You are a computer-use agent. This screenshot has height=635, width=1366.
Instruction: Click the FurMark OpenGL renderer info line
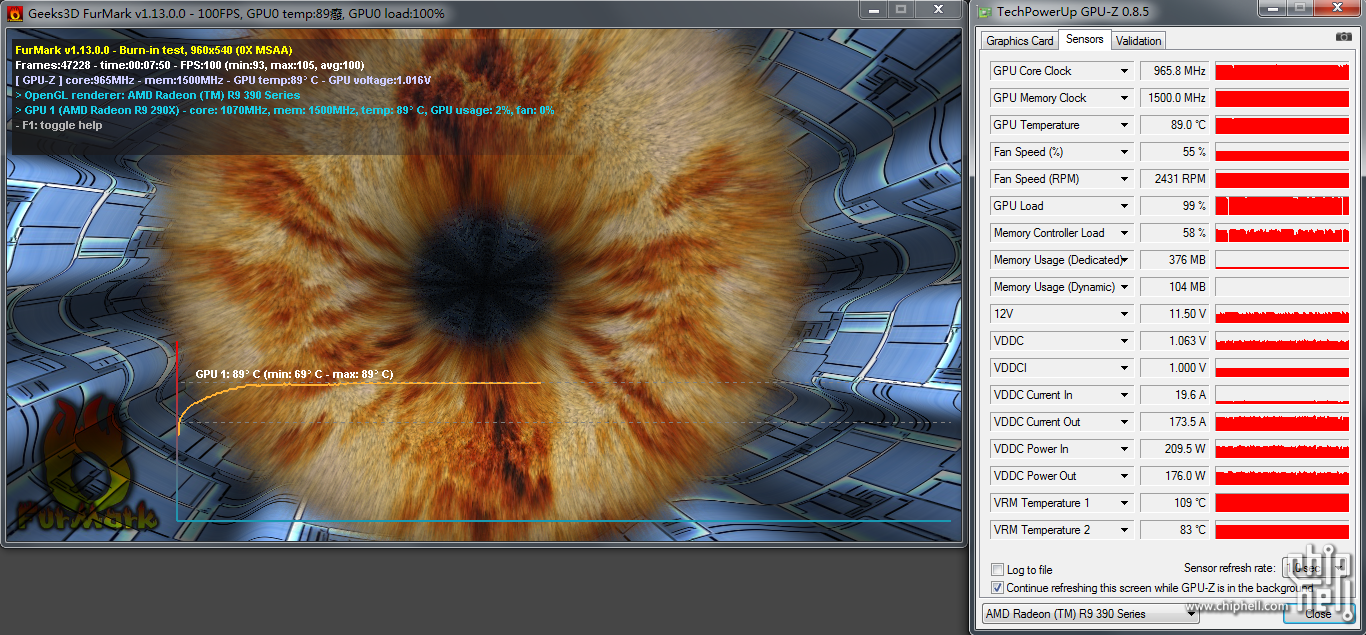[x=158, y=95]
